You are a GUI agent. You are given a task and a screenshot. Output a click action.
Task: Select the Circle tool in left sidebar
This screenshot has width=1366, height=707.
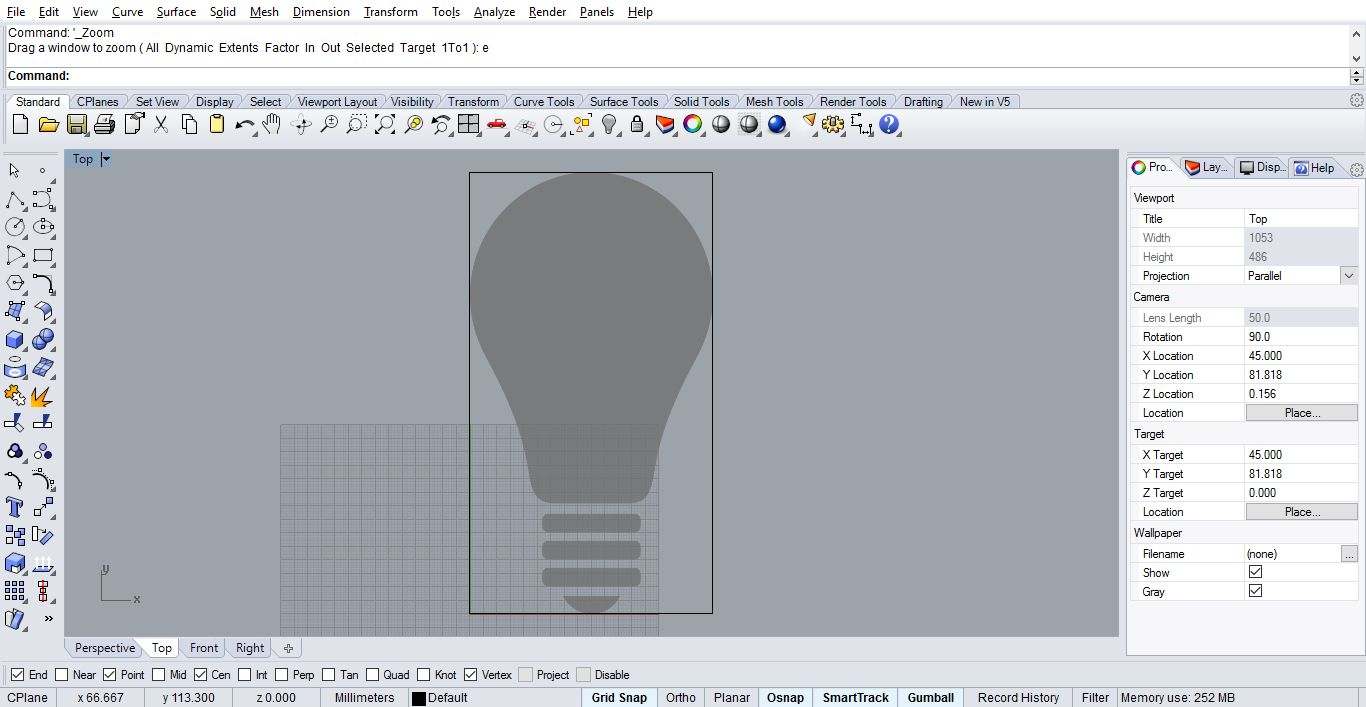[15, 227]
